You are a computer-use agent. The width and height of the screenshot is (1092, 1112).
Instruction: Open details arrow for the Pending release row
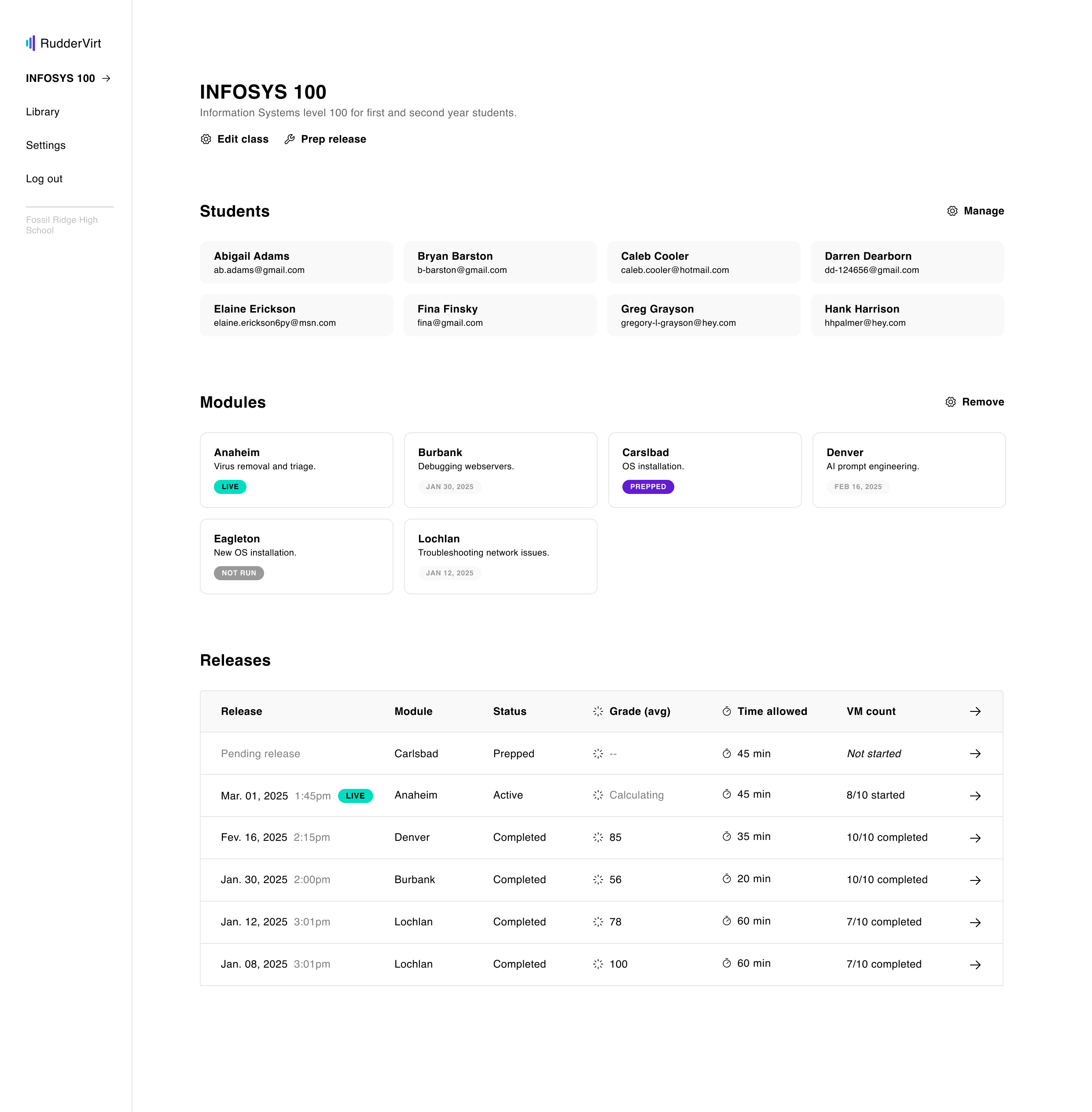(x=975, y=754)
